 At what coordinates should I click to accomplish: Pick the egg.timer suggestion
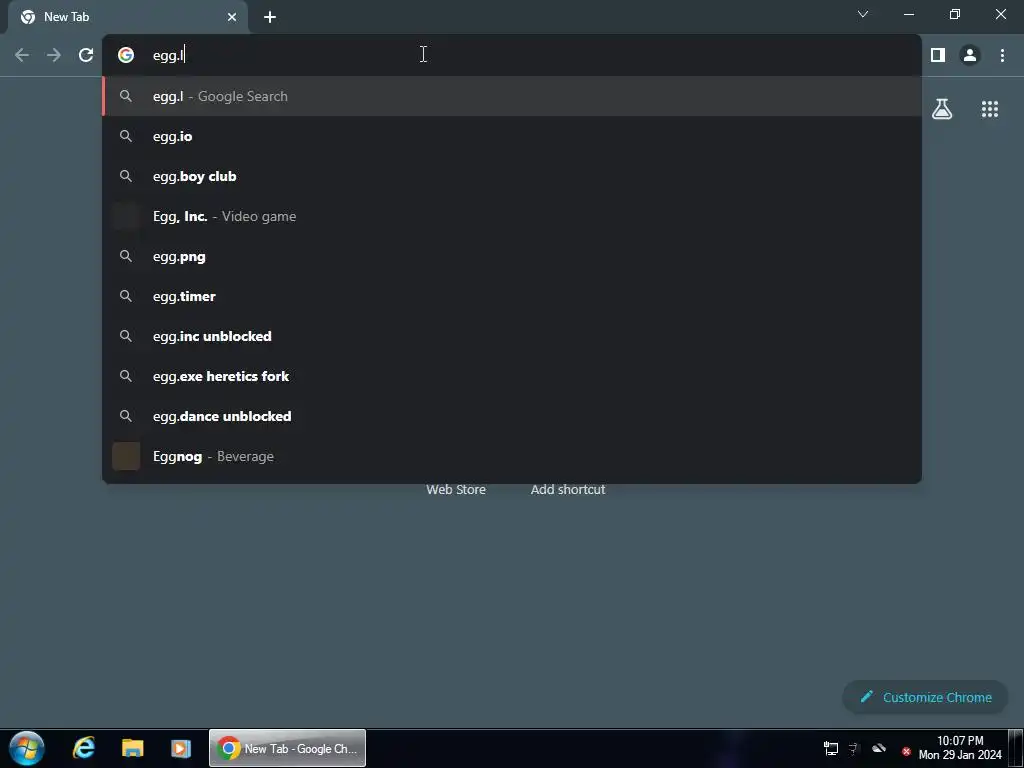(512, 296)
